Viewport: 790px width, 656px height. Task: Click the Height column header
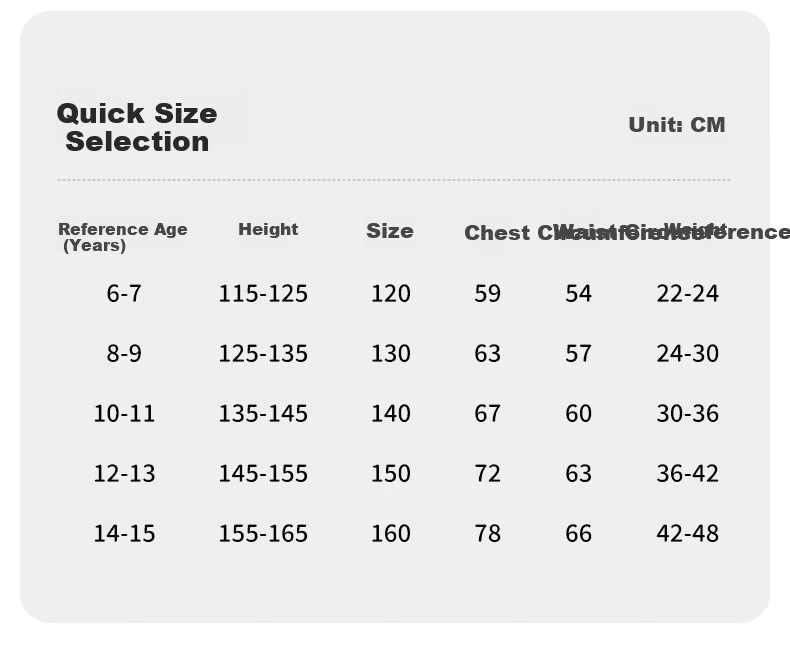(x=268, y=229)
